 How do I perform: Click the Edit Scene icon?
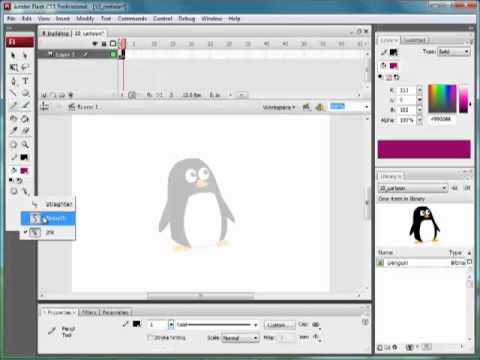coord(307,107)
